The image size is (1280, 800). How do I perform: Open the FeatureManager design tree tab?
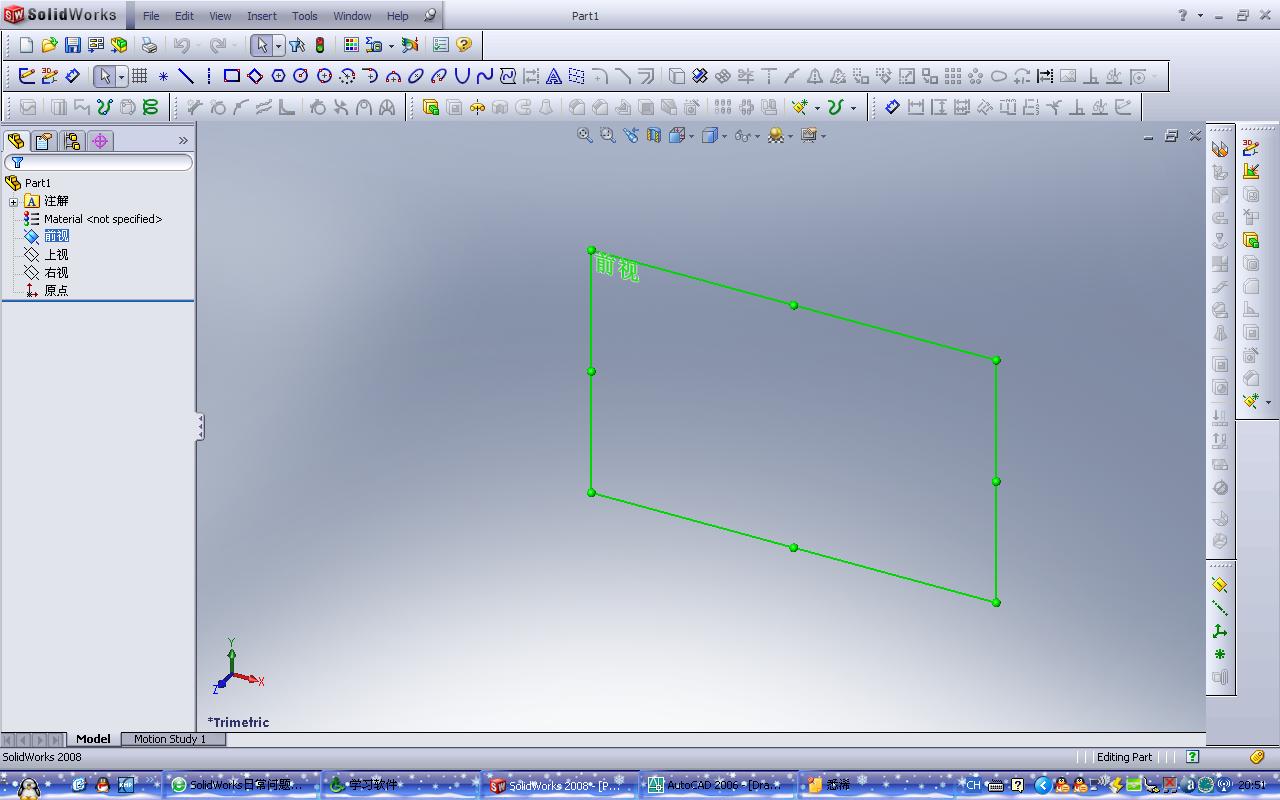16,141
